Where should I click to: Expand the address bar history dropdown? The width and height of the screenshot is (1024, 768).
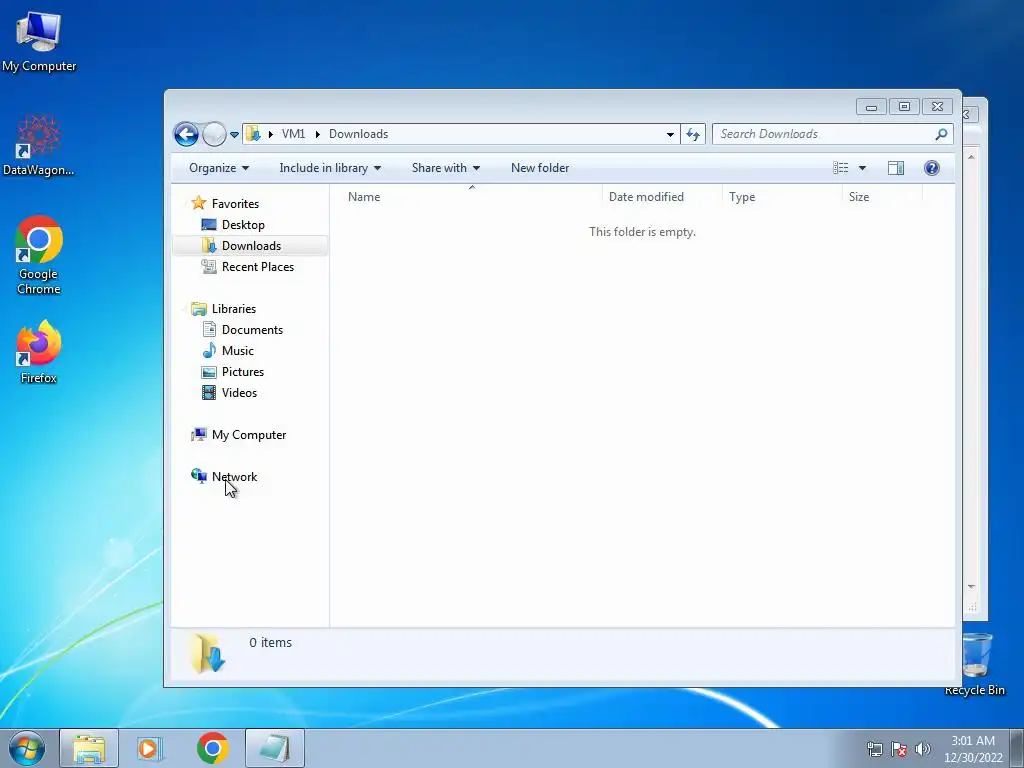pyautogui.click(x=670, y=135)
